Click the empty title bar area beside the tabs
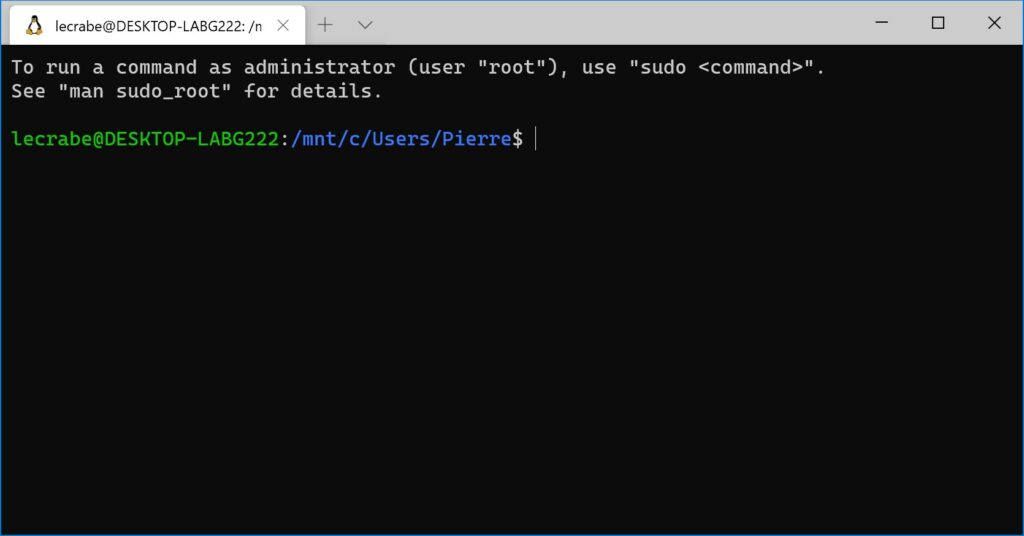This screenshot has width=1024, height=536. point(620,23)
